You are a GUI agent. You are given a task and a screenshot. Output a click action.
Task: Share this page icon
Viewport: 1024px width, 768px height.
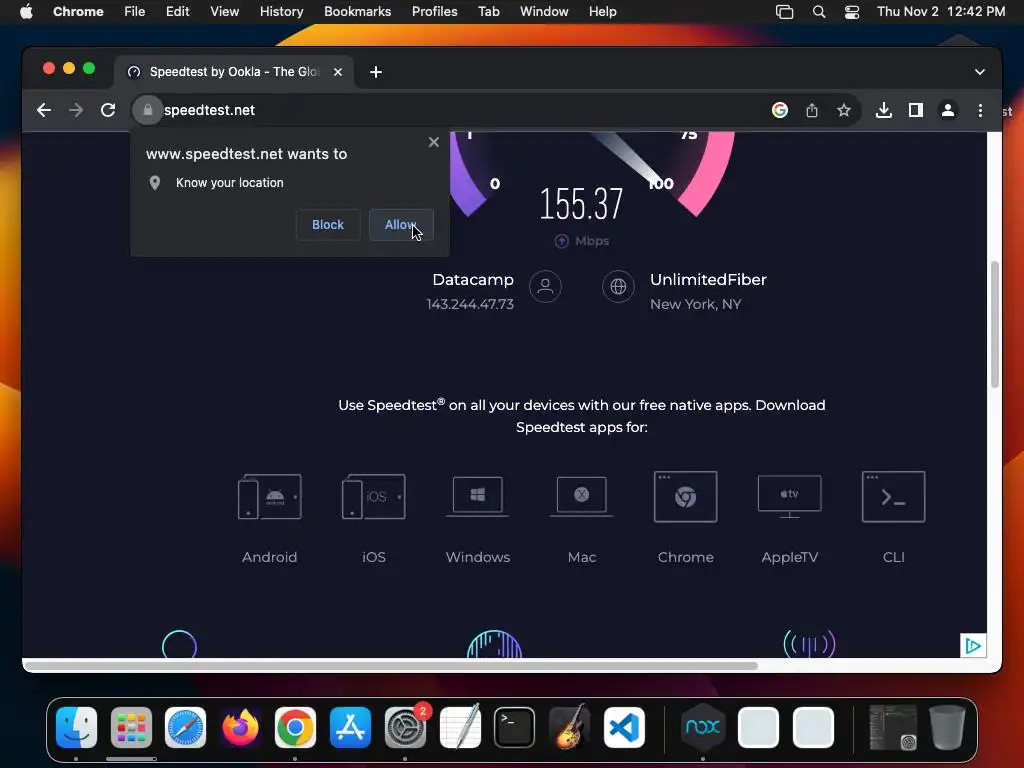tap(812, 110)
